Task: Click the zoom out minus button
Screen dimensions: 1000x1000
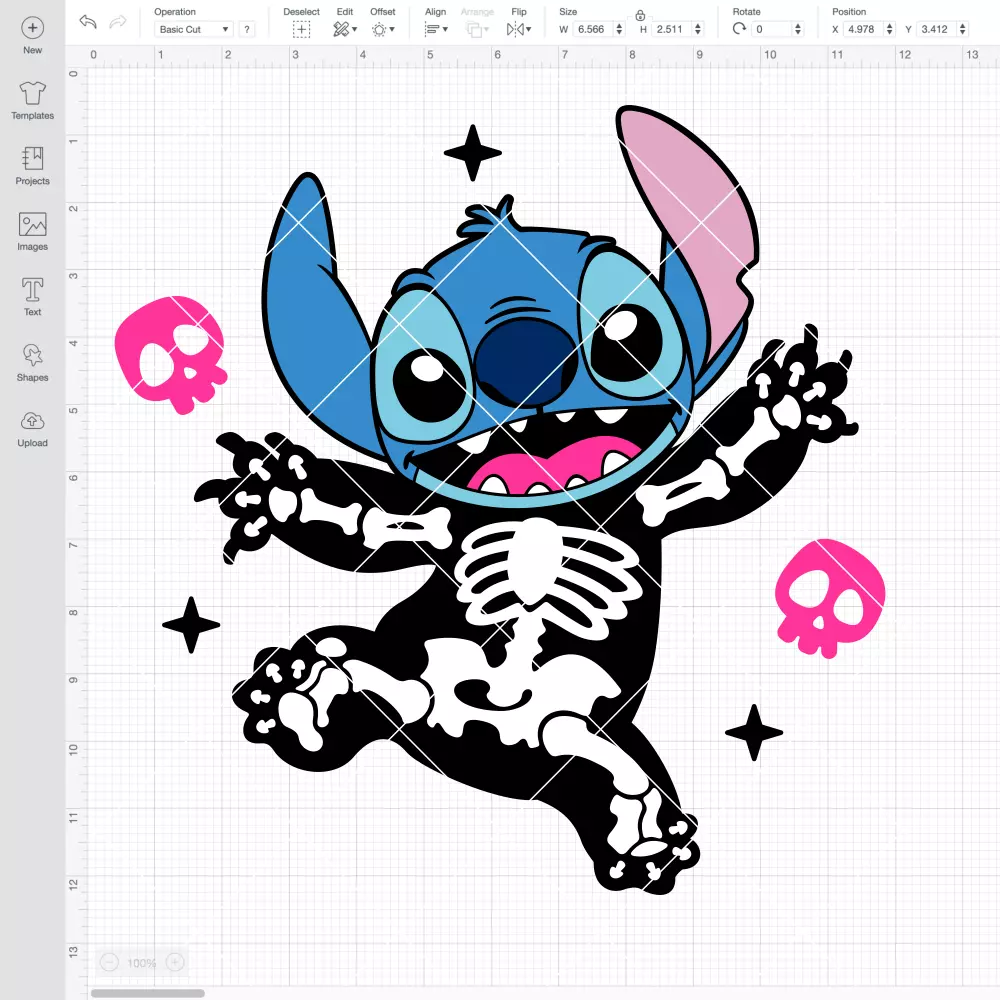Action: 109,962
